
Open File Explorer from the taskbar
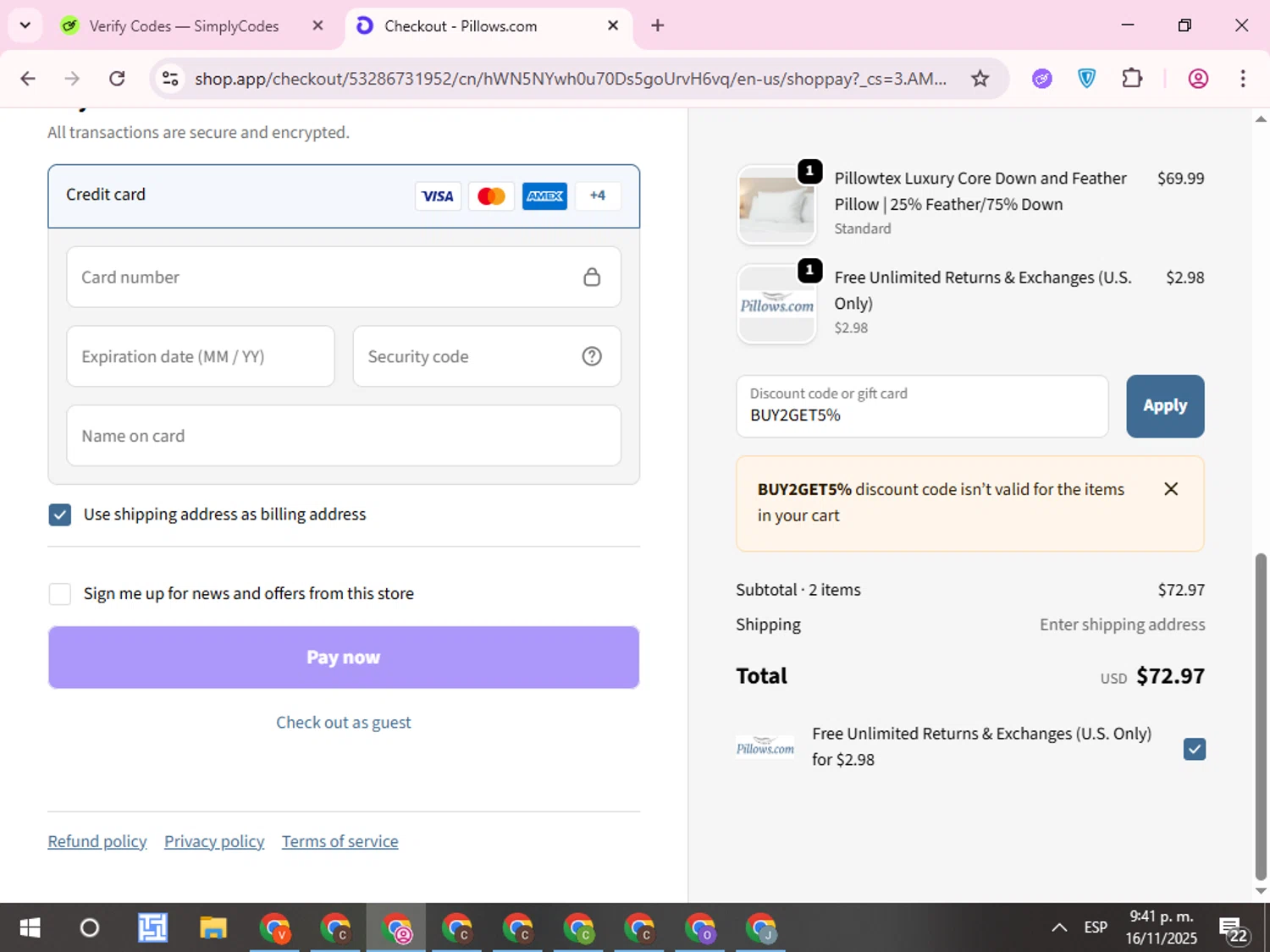tap(213, 928)
